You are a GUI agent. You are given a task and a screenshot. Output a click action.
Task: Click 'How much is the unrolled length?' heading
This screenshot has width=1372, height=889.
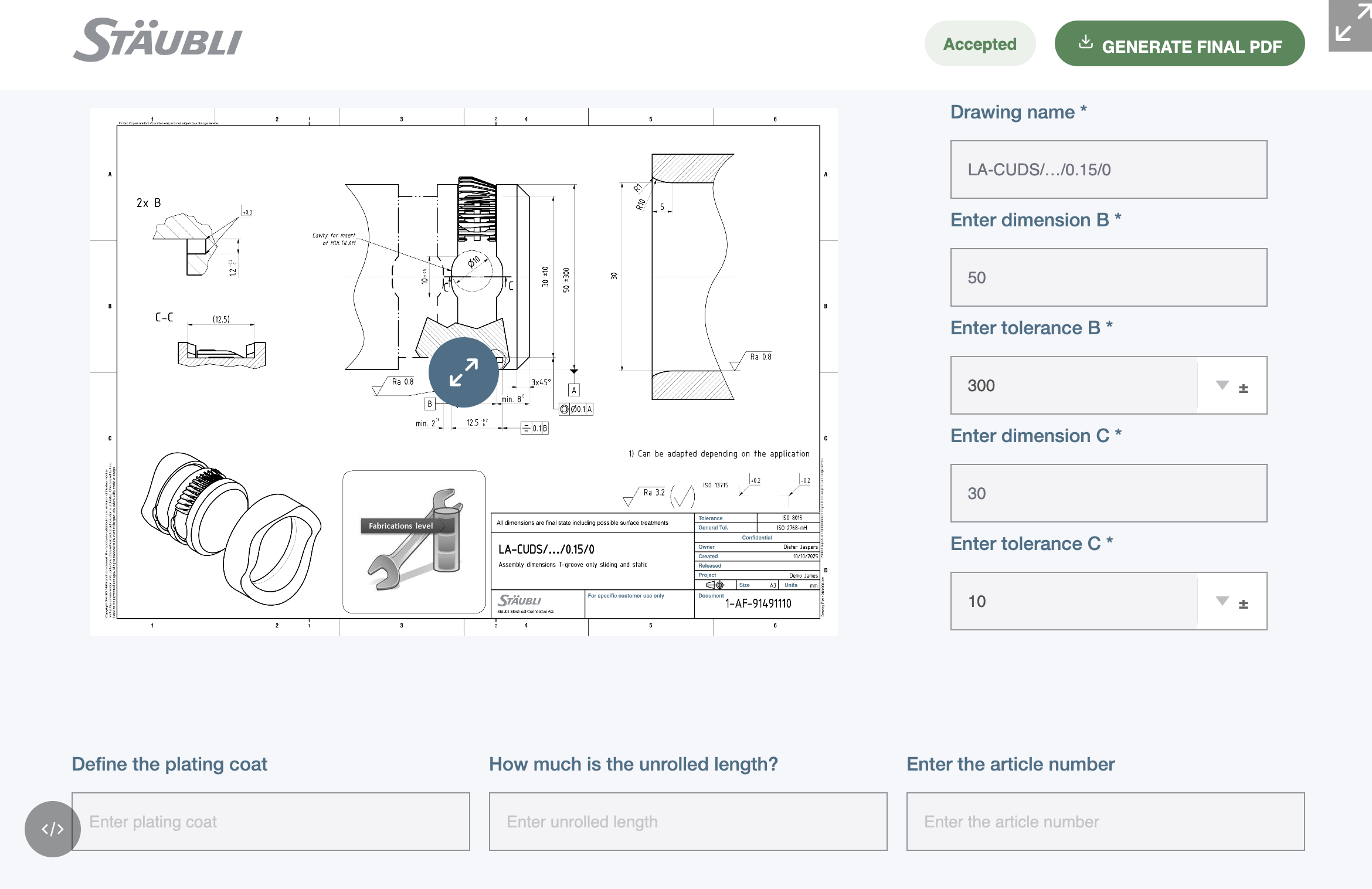point(633,764)
